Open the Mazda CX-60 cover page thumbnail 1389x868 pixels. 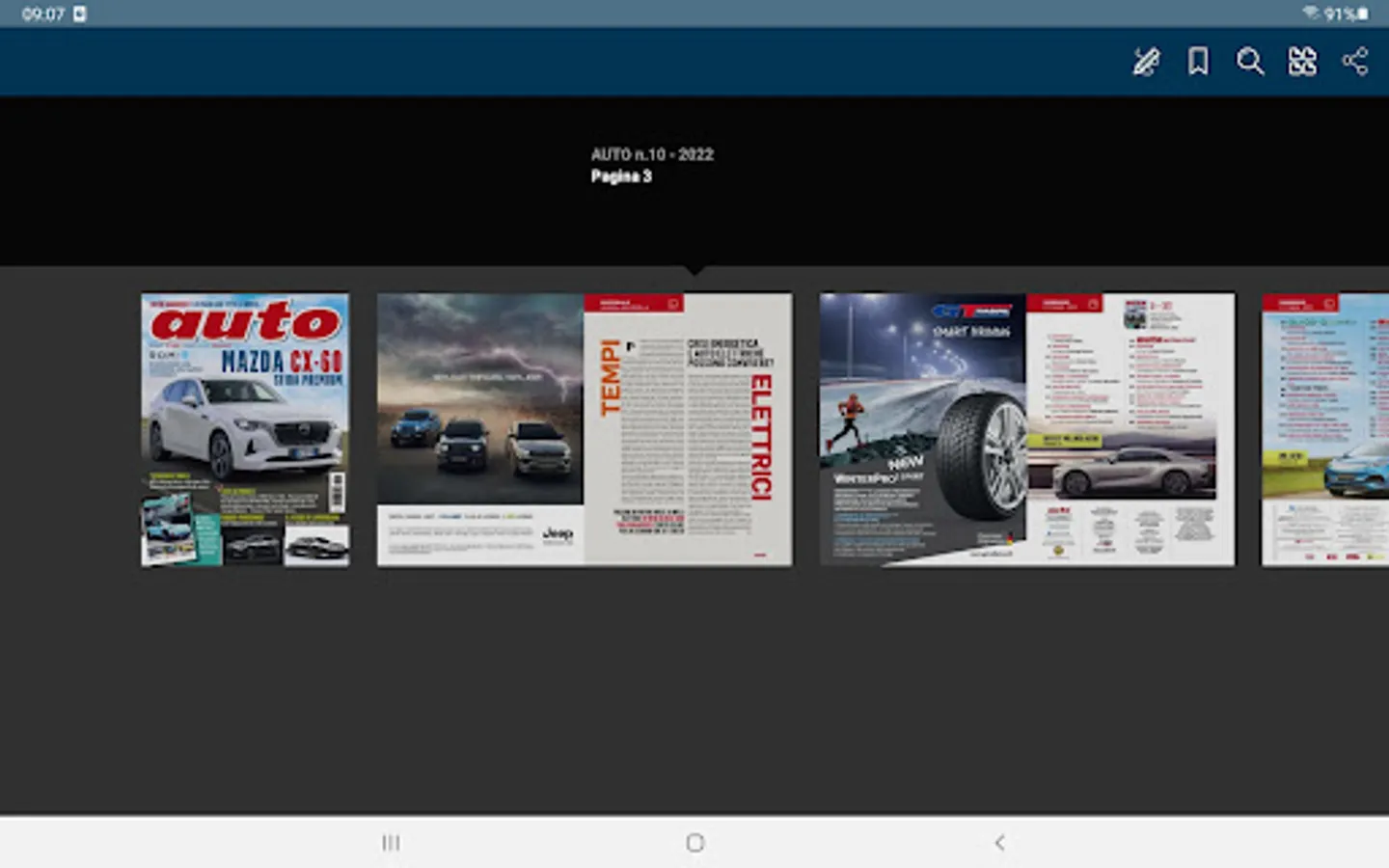coord(245,430)
